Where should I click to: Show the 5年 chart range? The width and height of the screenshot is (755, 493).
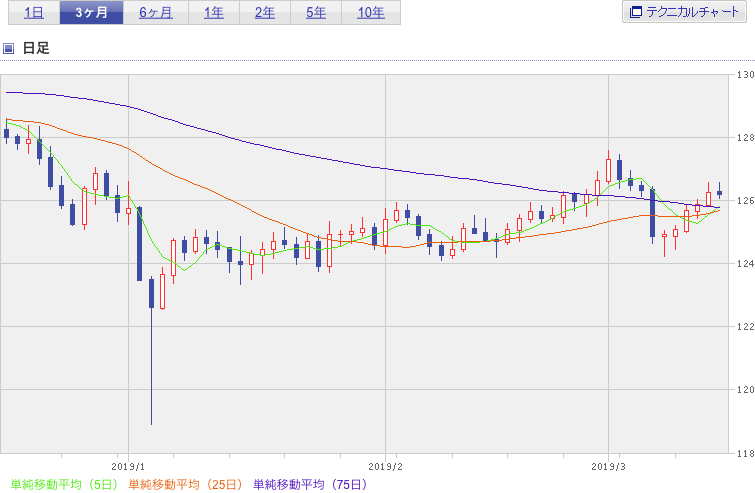click(316, 13)
